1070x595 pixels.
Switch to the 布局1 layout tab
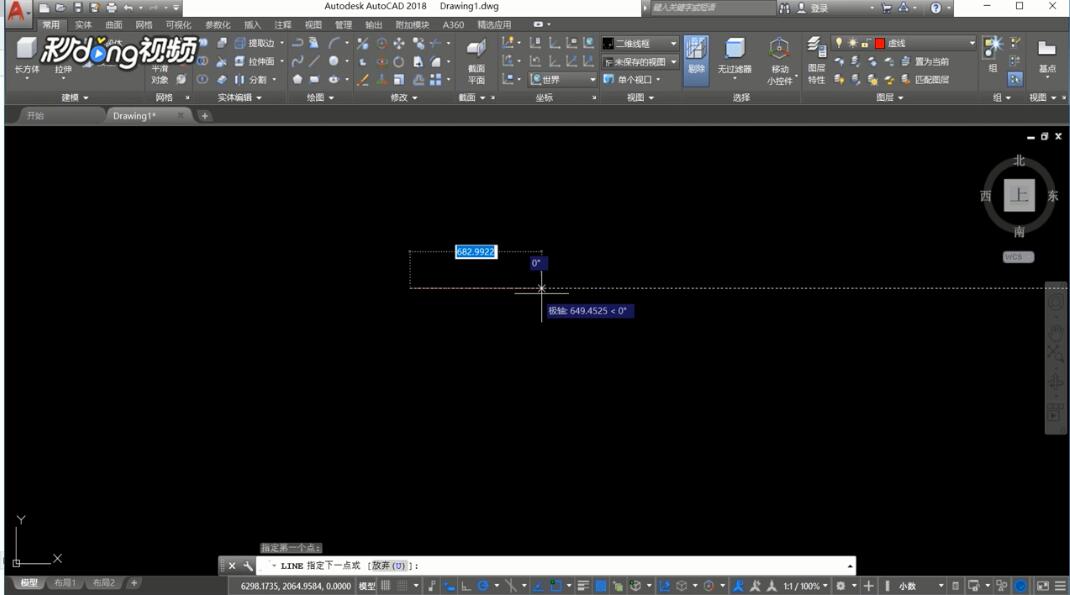click(x=66, y=583)
